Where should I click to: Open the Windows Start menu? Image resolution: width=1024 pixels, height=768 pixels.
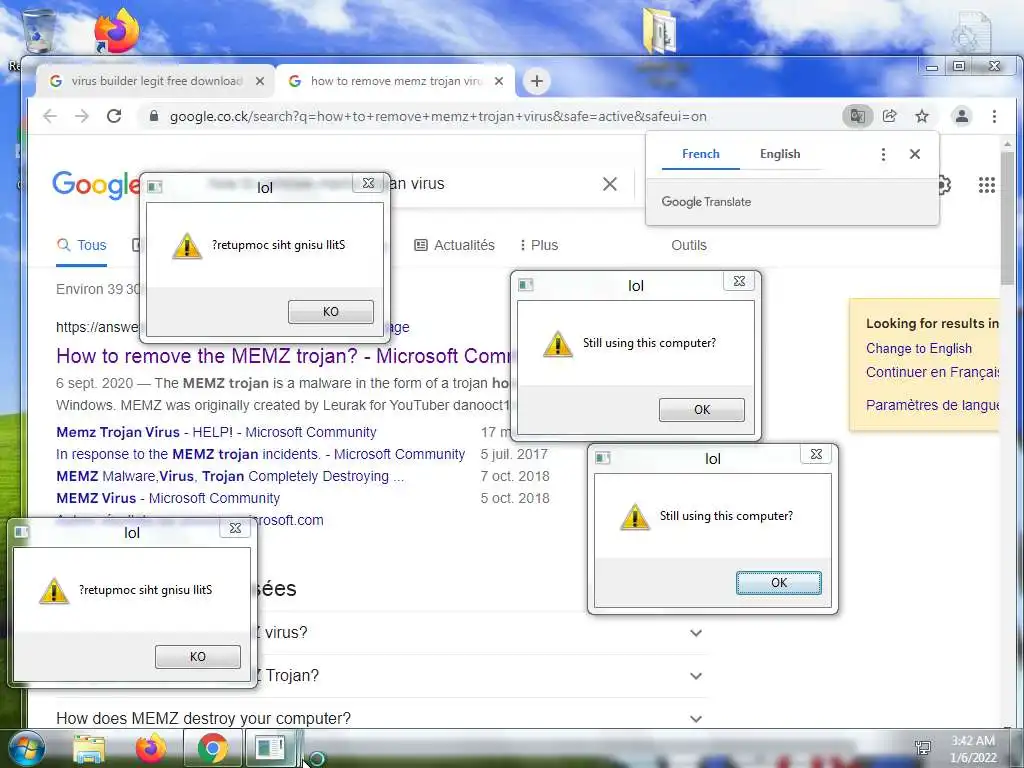point(27,748)
